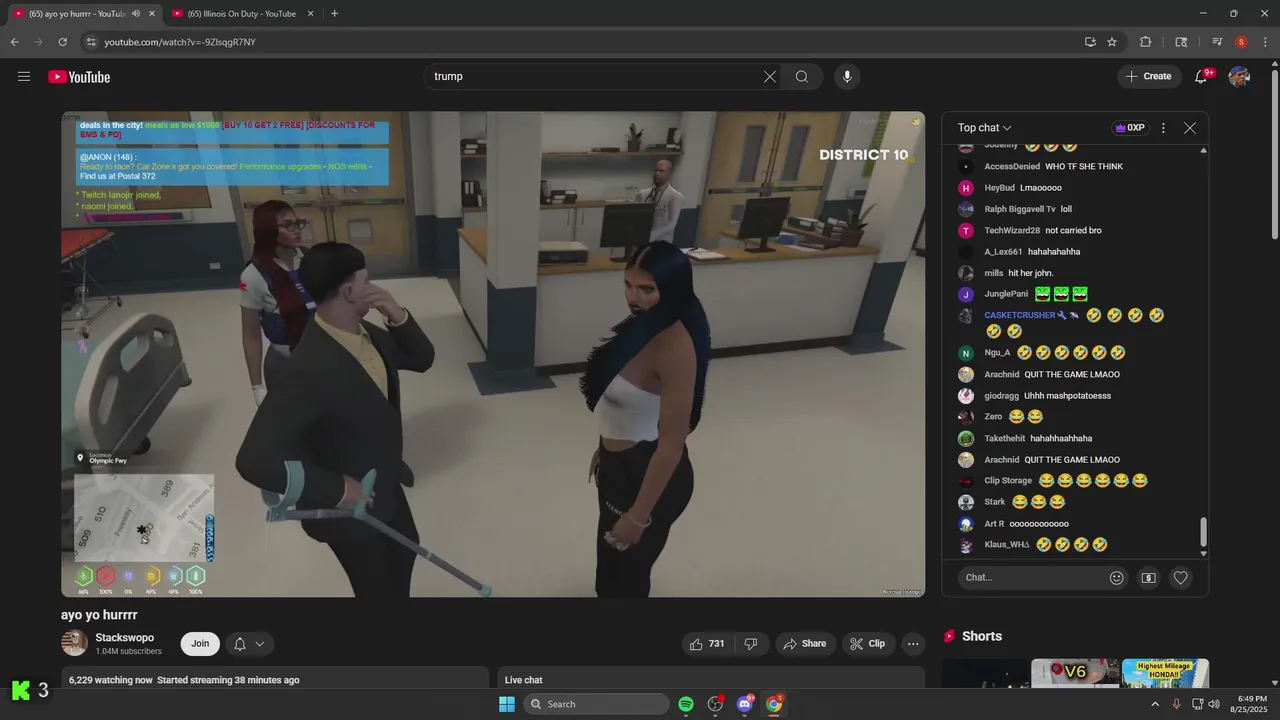Send a heart reaction in chat
1280x720 pixels.
coord(1181,577)
